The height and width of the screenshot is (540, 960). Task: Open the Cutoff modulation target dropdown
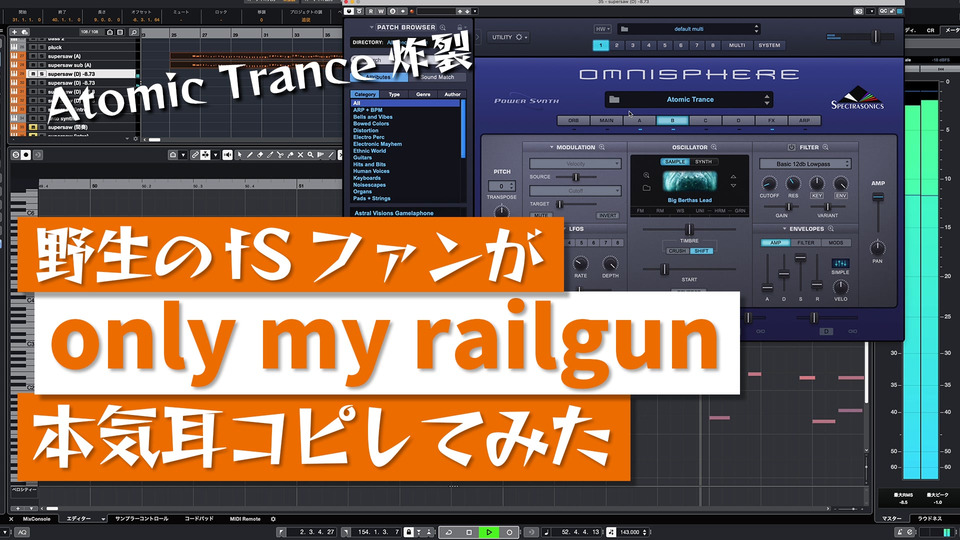(575, 190)
